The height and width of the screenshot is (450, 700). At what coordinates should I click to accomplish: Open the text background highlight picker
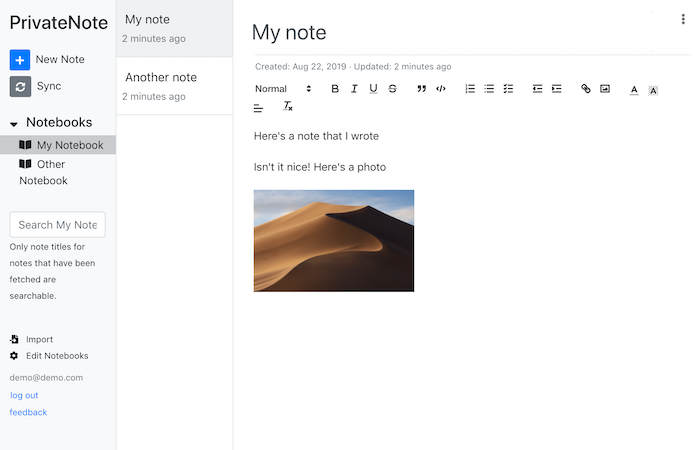653,91
